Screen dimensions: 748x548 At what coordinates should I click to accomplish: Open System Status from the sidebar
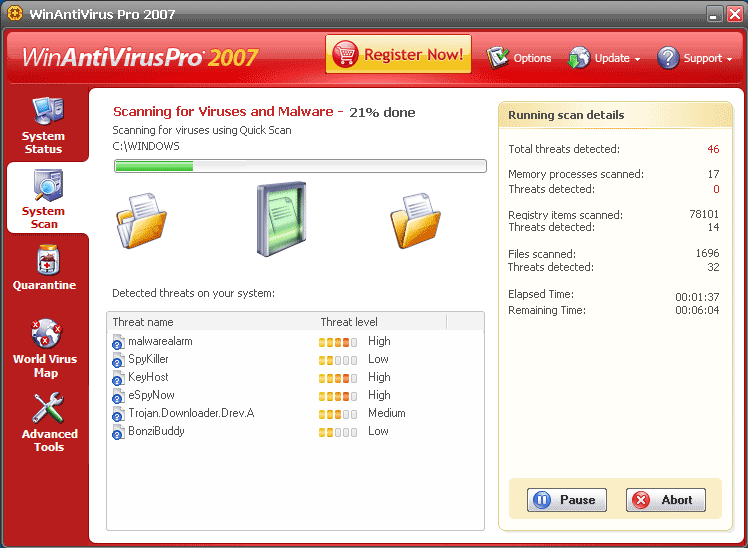point(43,125)
